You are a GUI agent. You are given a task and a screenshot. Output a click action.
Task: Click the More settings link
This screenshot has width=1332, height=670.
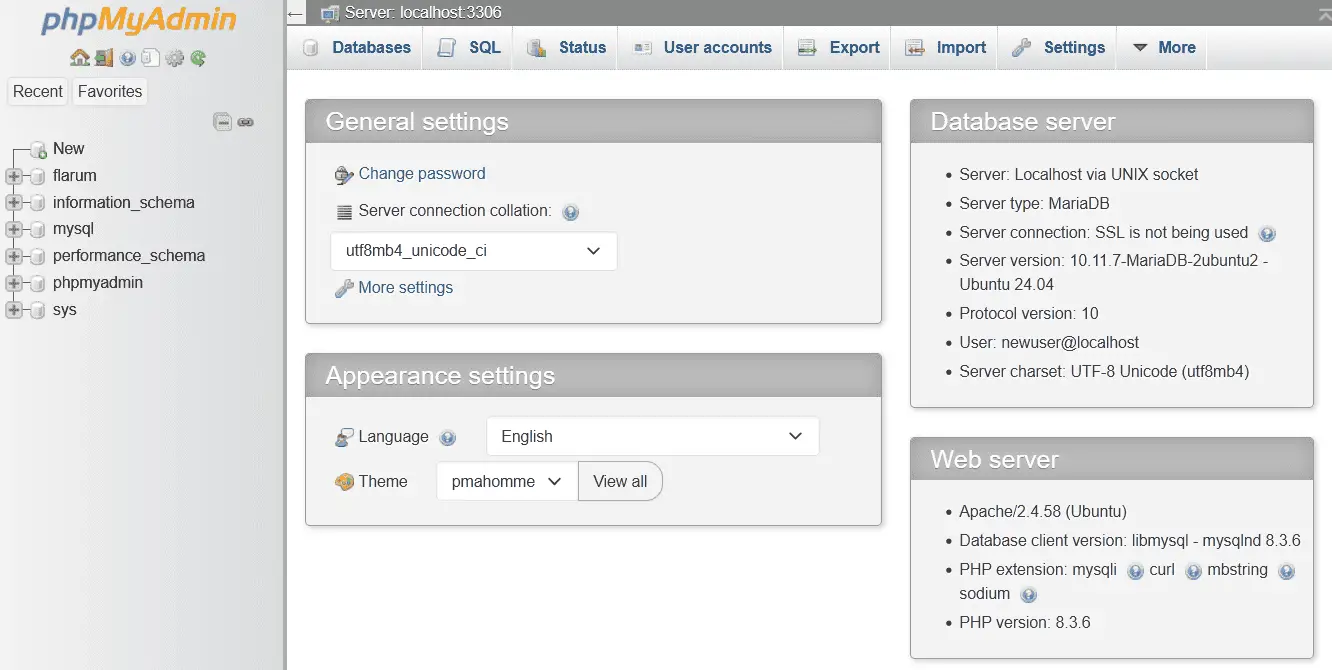point(406,287)
